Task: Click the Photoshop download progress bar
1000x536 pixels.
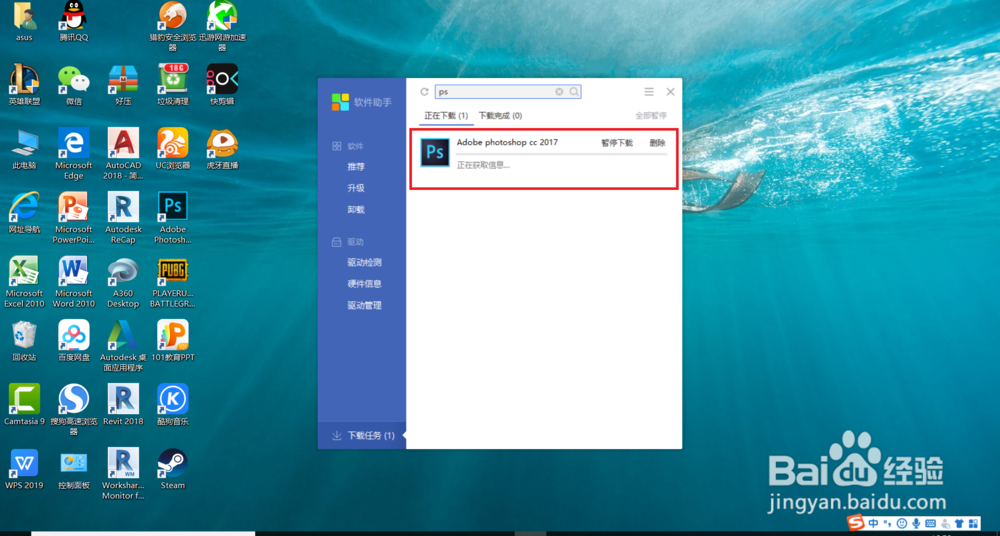Action: click(562, 154)
